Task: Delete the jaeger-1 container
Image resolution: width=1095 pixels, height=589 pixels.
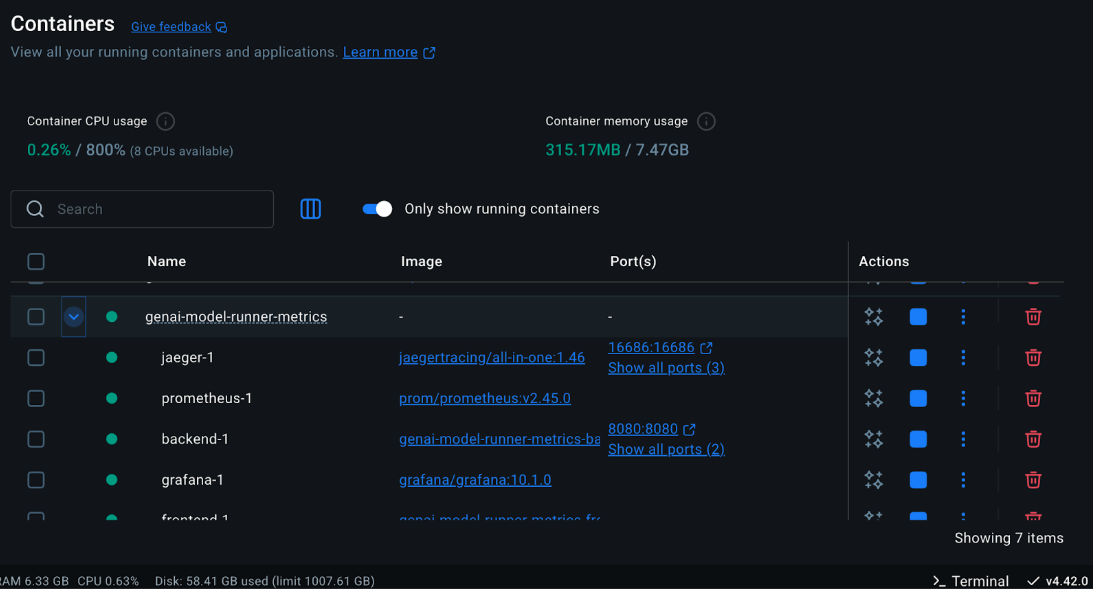Action: point(1033,358)
